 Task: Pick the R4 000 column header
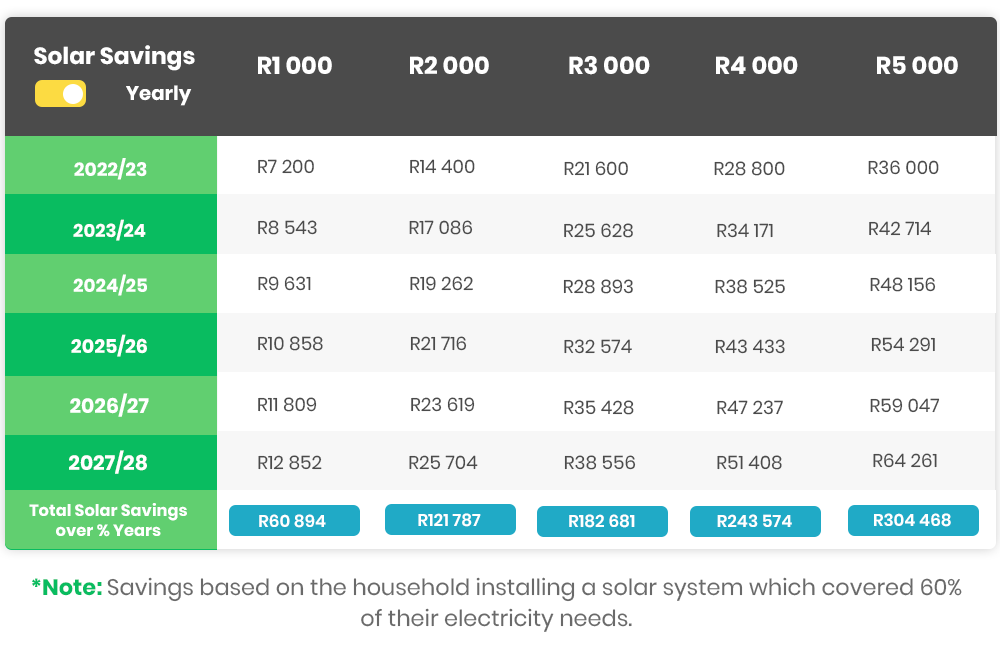coord(756,66)
